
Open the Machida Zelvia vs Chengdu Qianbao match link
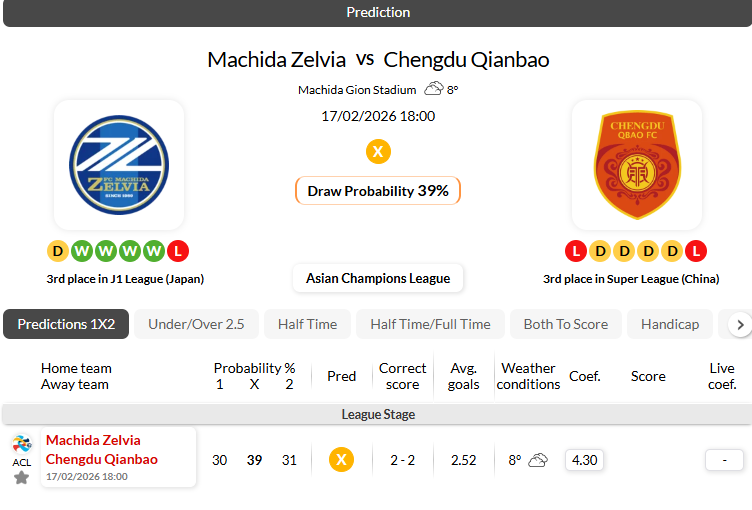pyautogui.click(x=102, y=450)
